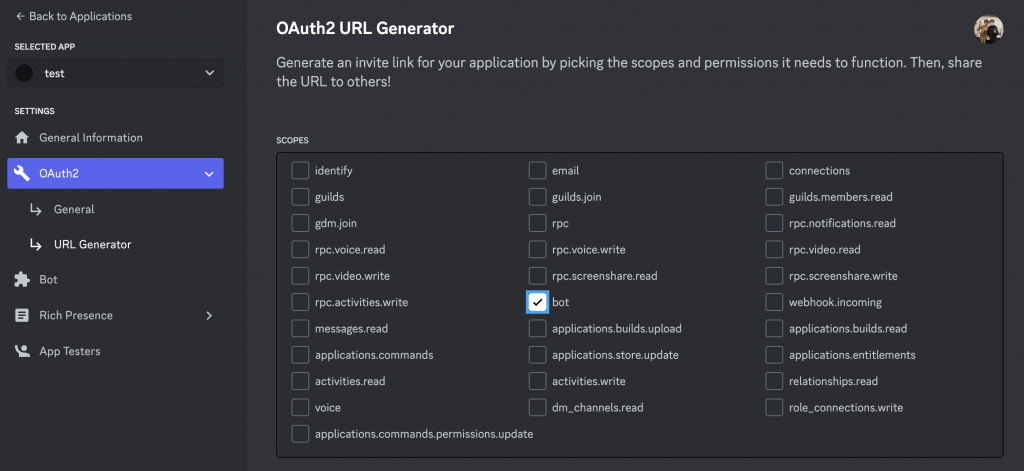Click the Rich Presence document icon
The image size is (1024, 471).
coord(22,316)
